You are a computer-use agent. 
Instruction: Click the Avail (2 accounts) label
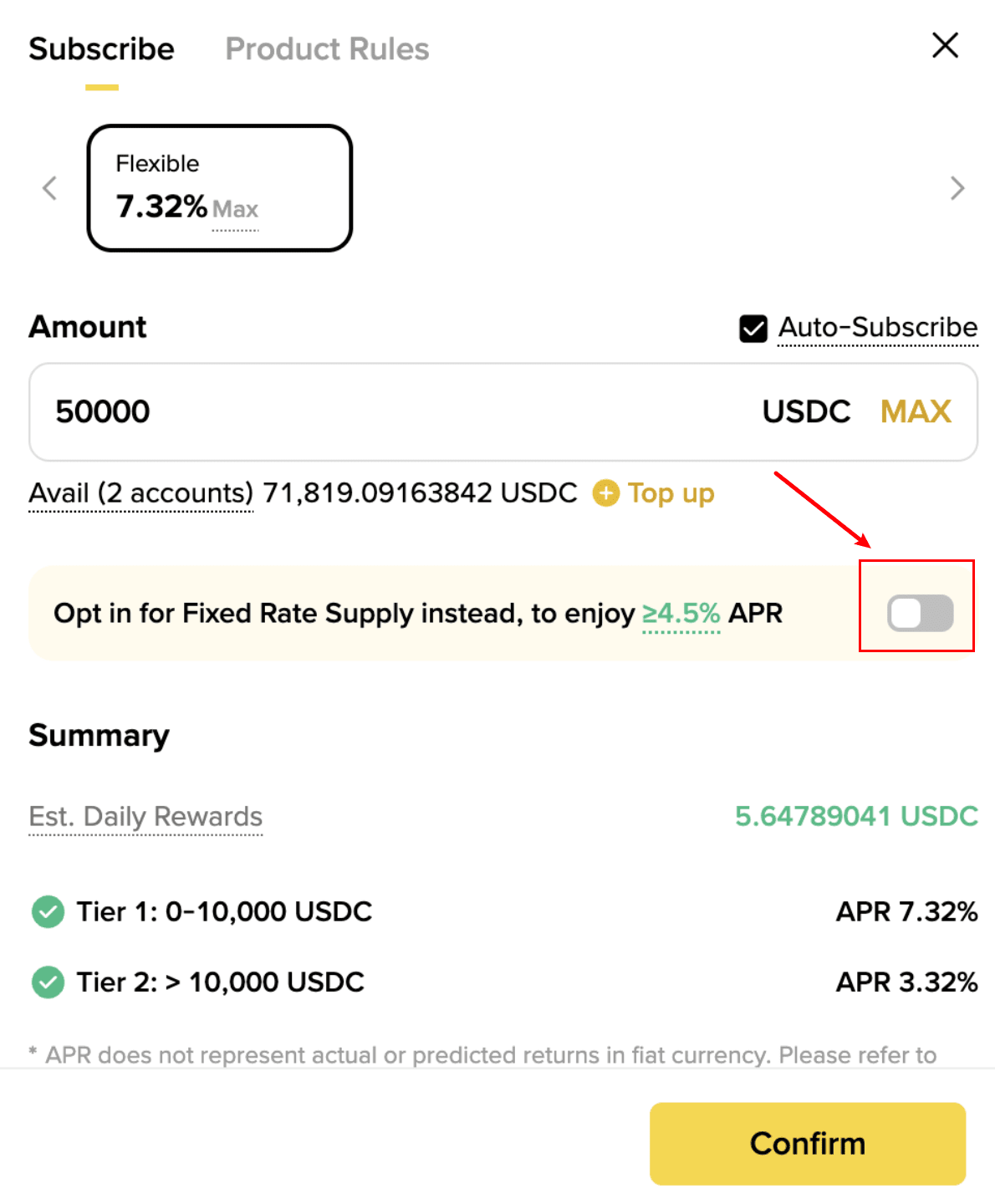(140, 493)
